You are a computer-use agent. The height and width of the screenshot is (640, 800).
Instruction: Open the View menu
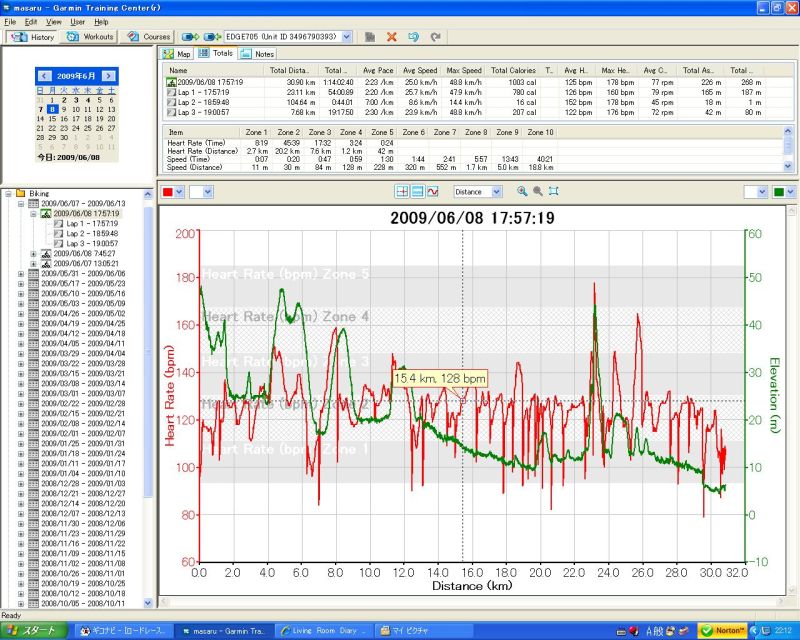[54, 22]
